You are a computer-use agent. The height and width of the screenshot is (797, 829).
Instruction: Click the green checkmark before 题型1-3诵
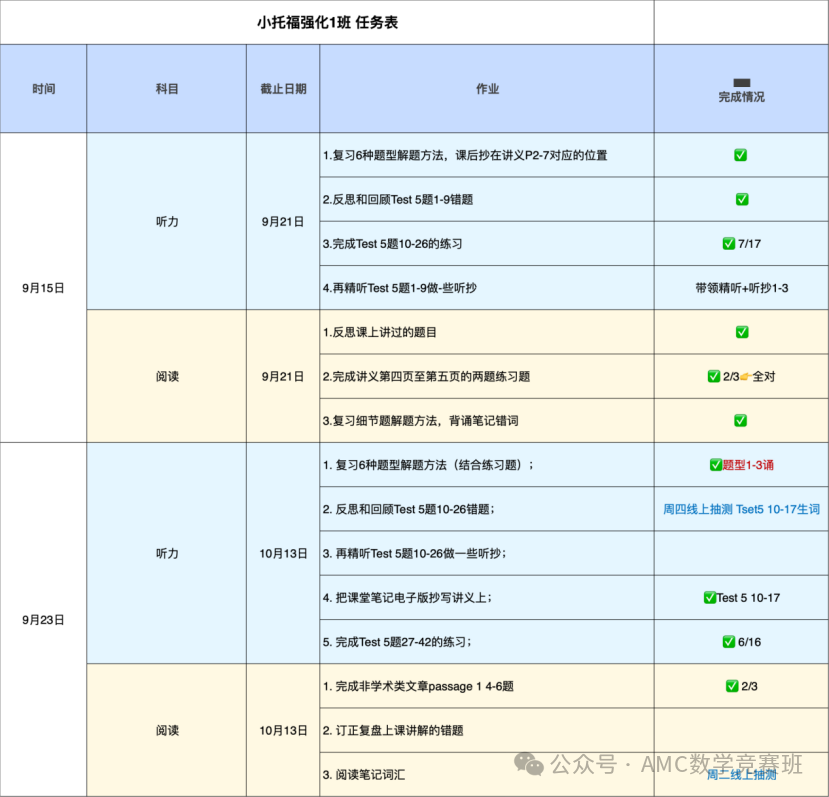point(715,464)
